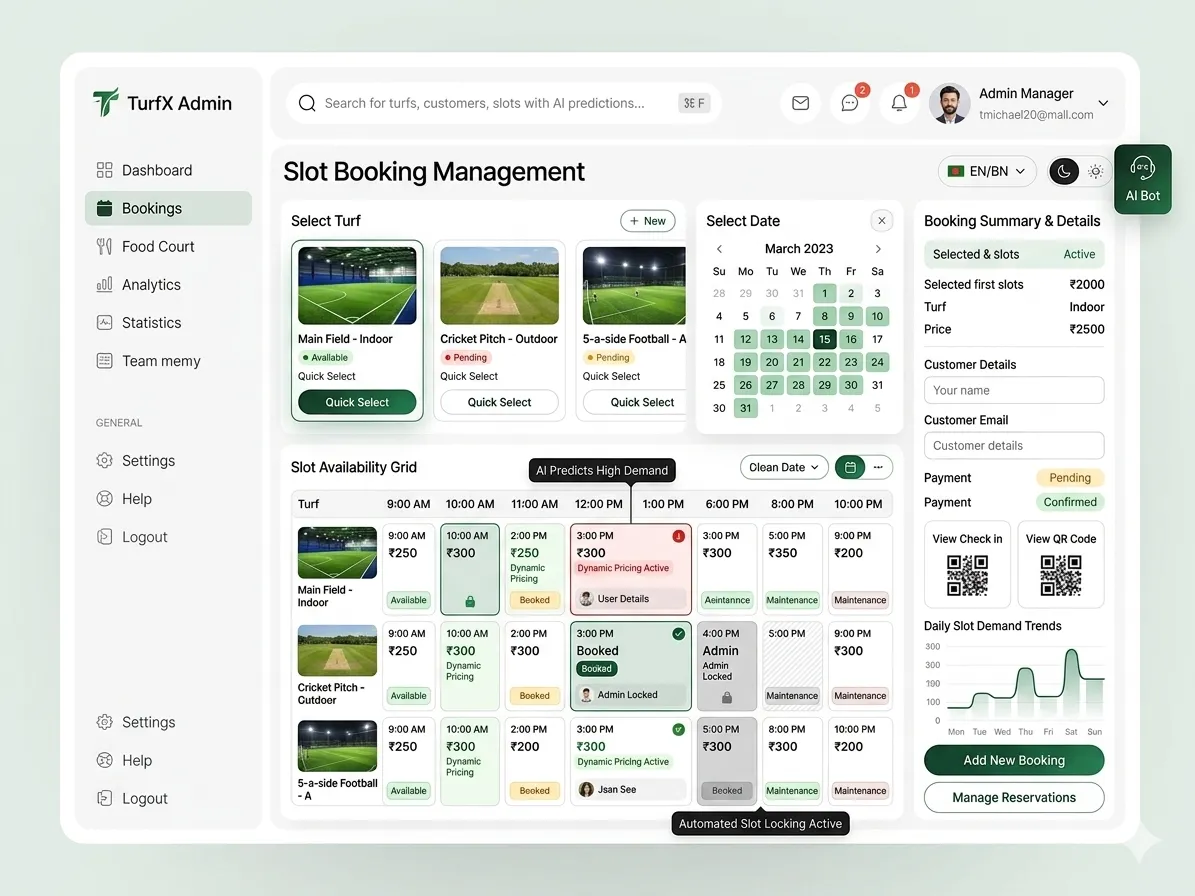Click the Jsan See customer chip in the slot grid
Viewport: 1195px width, 896px height.
point(630,789)
